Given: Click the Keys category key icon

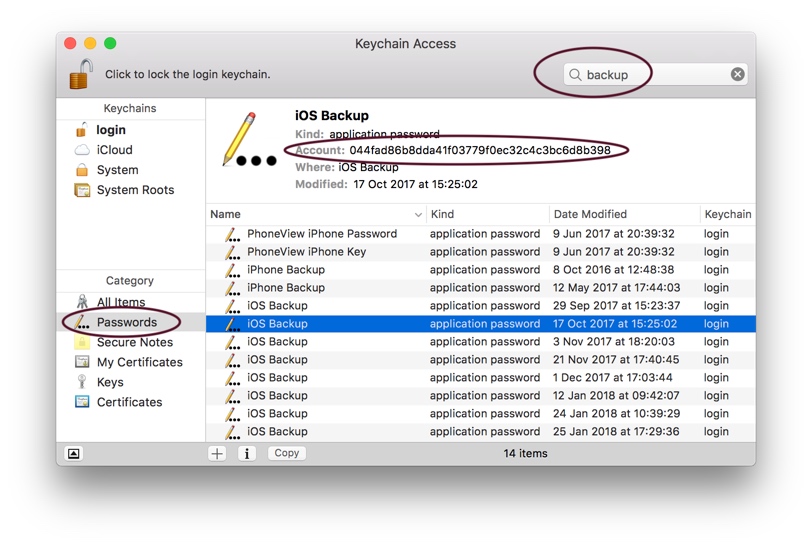Looking at the screenshot, I should pyautogui.click(x=81, y=382).
